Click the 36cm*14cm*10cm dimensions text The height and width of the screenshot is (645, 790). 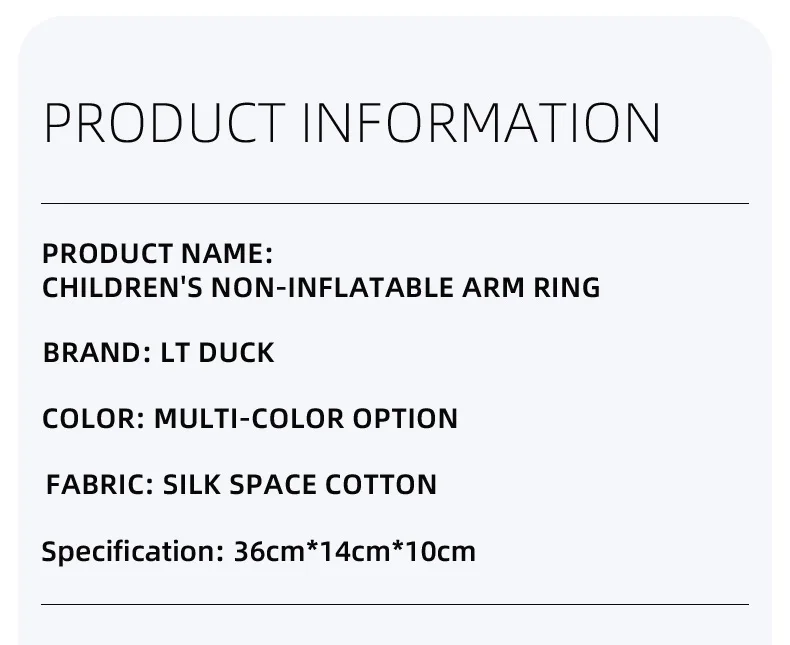coord(355,551)
